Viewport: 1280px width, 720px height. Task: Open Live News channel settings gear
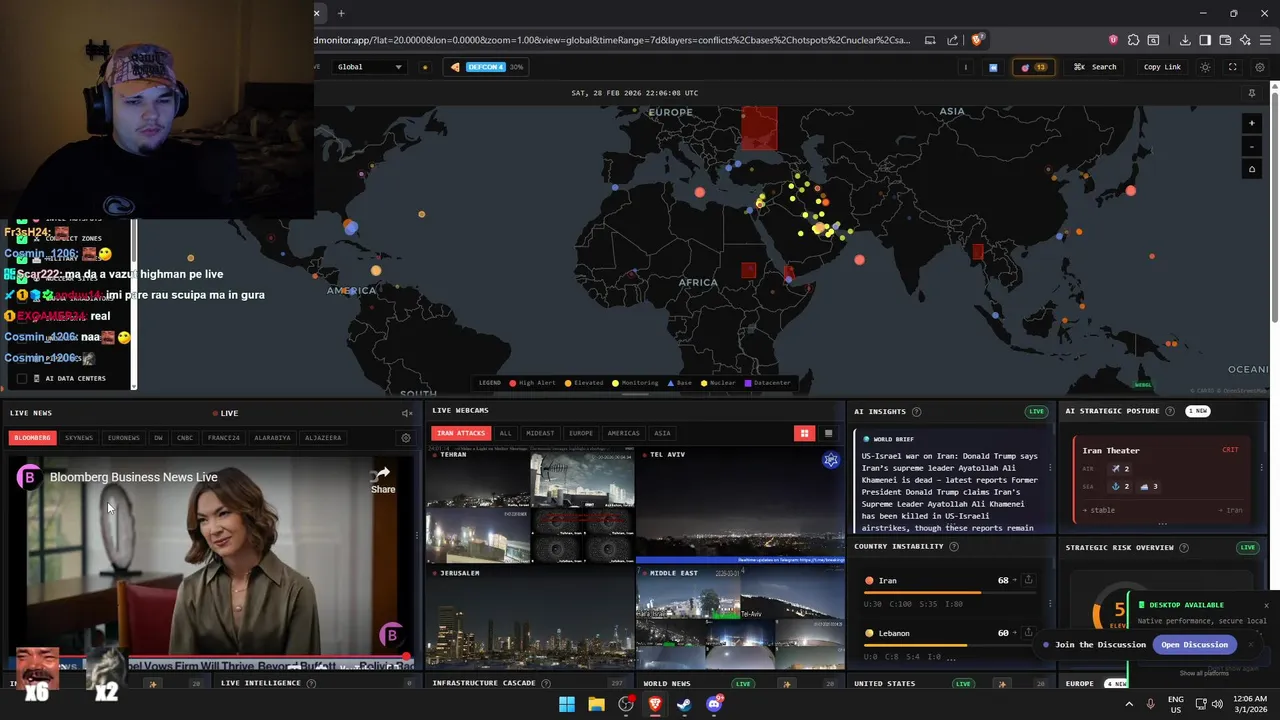(x=405, y=437)
